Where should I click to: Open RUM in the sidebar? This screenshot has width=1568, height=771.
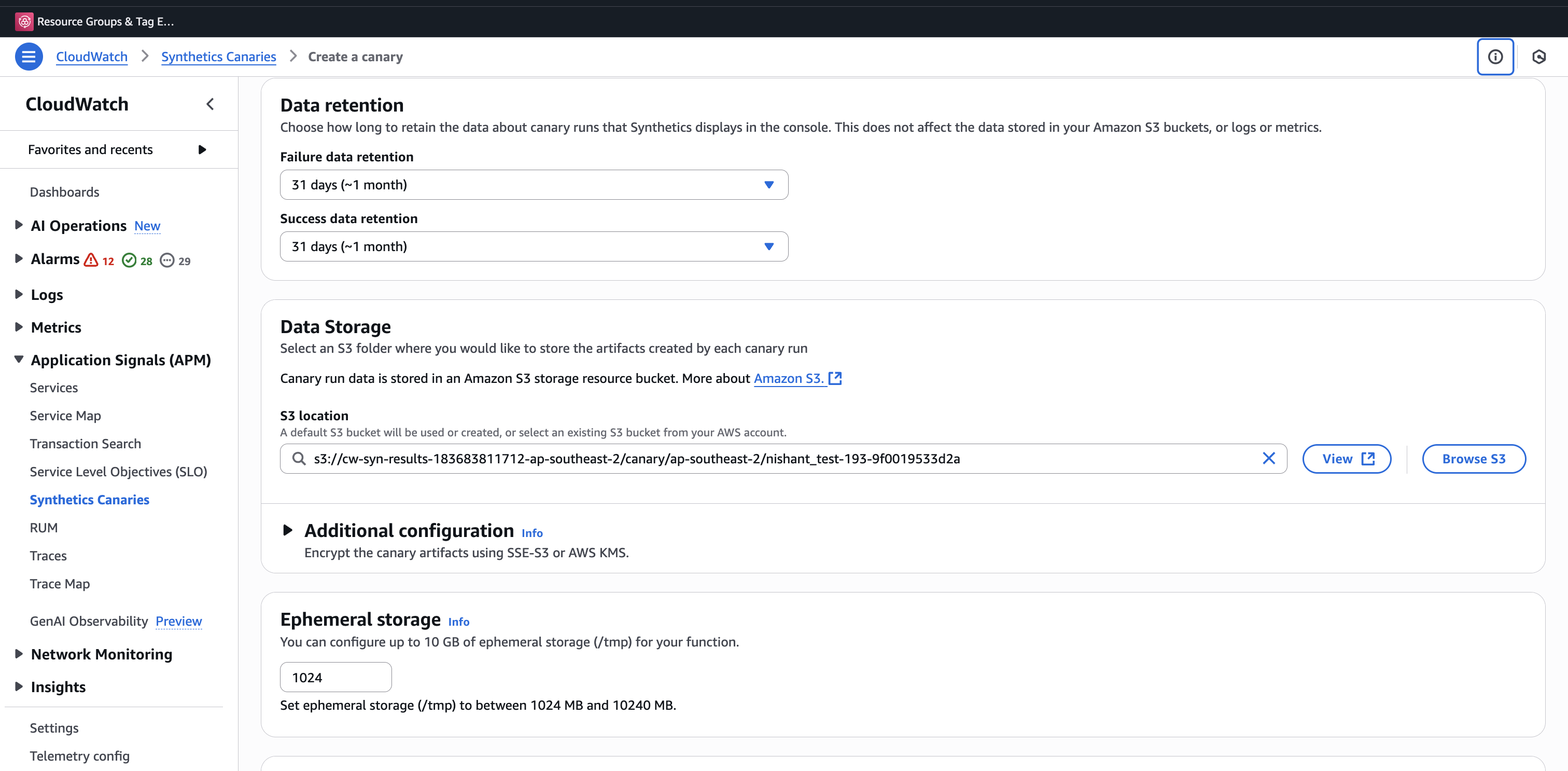(x=44, y=528)
